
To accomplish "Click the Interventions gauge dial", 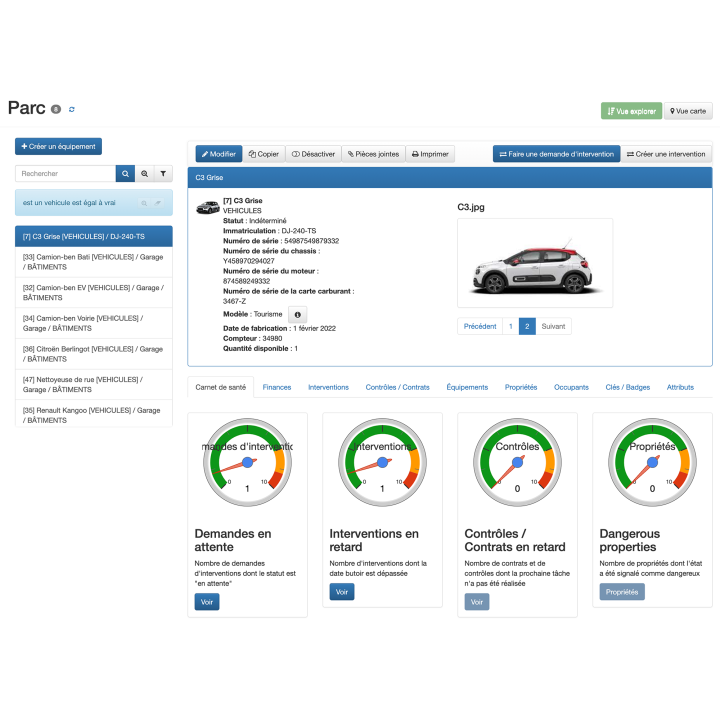I will tap(382, 462).
